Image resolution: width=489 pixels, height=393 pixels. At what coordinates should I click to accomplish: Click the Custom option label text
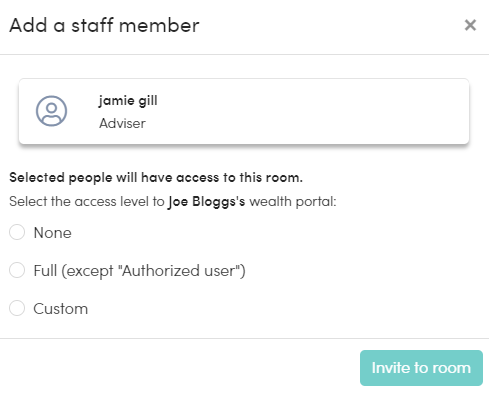pyautogui.click(x=61, y=309)
